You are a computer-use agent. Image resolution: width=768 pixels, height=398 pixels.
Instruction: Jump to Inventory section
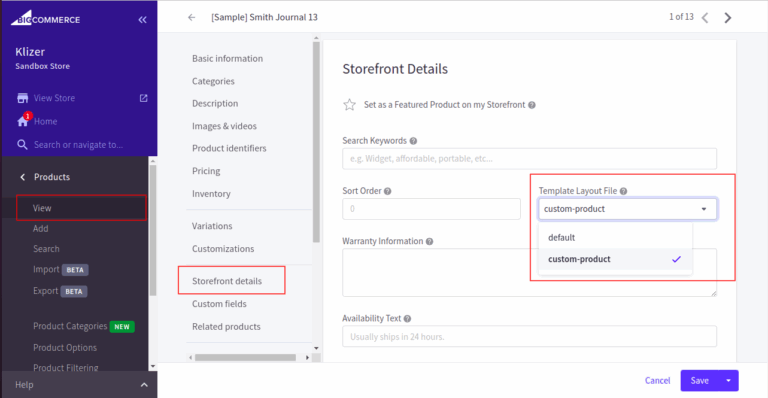pyautogui.click(x=211, y=194)
